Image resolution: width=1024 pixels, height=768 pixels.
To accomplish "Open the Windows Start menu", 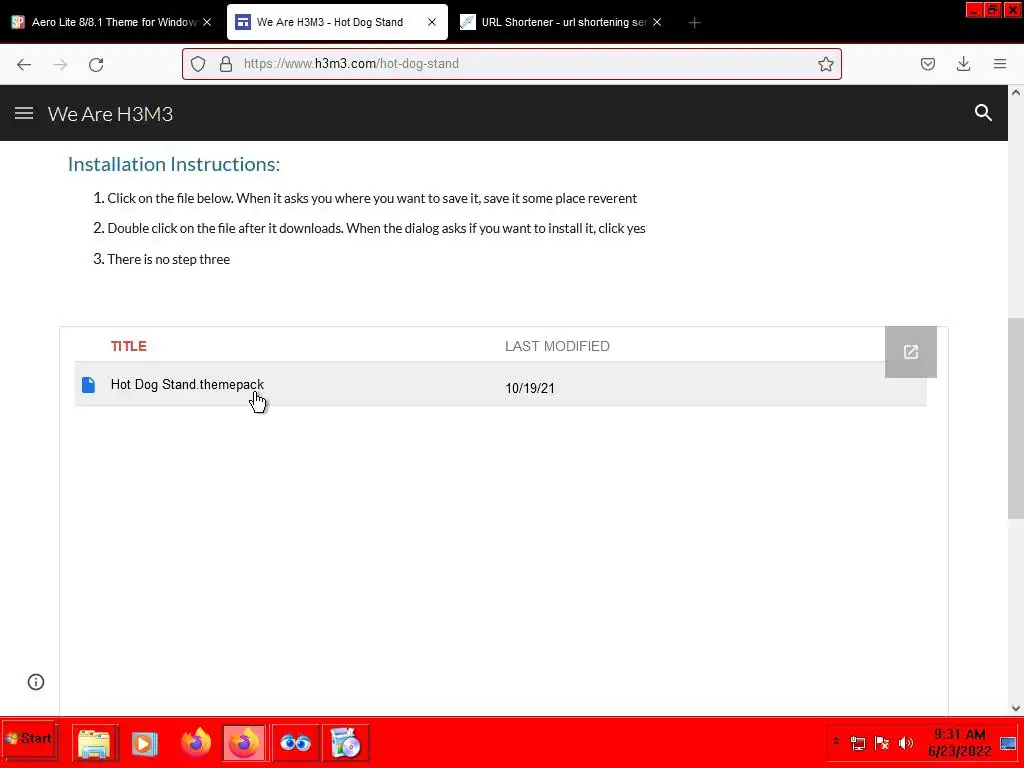I will tap(29, 739).
